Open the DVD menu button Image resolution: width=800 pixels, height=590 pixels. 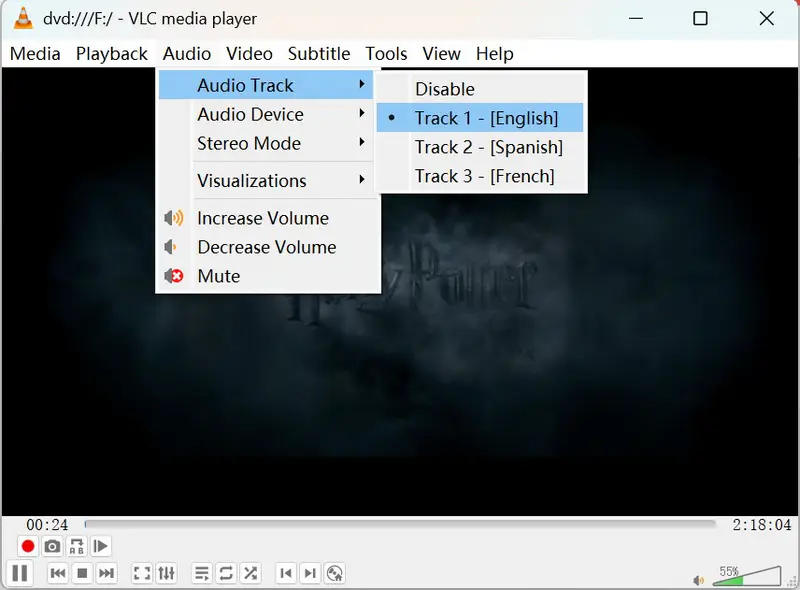click(335, 573)
